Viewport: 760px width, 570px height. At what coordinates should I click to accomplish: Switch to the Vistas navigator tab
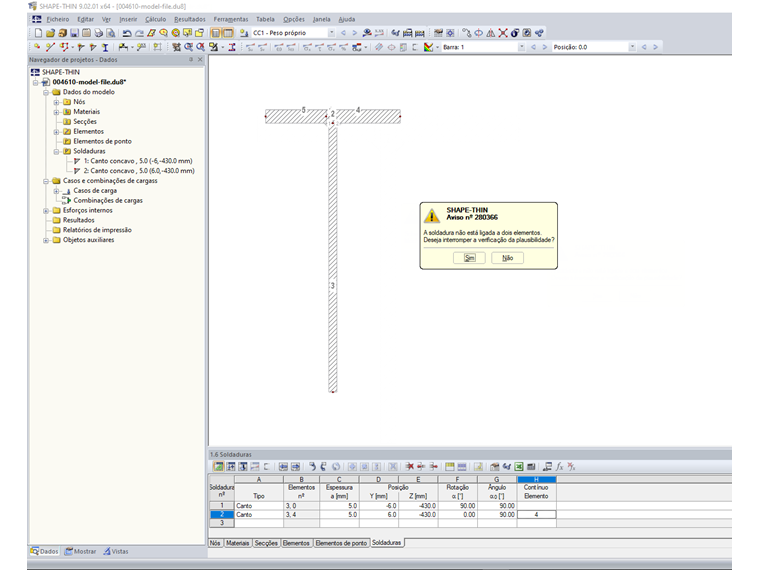(x=116, y=552)
